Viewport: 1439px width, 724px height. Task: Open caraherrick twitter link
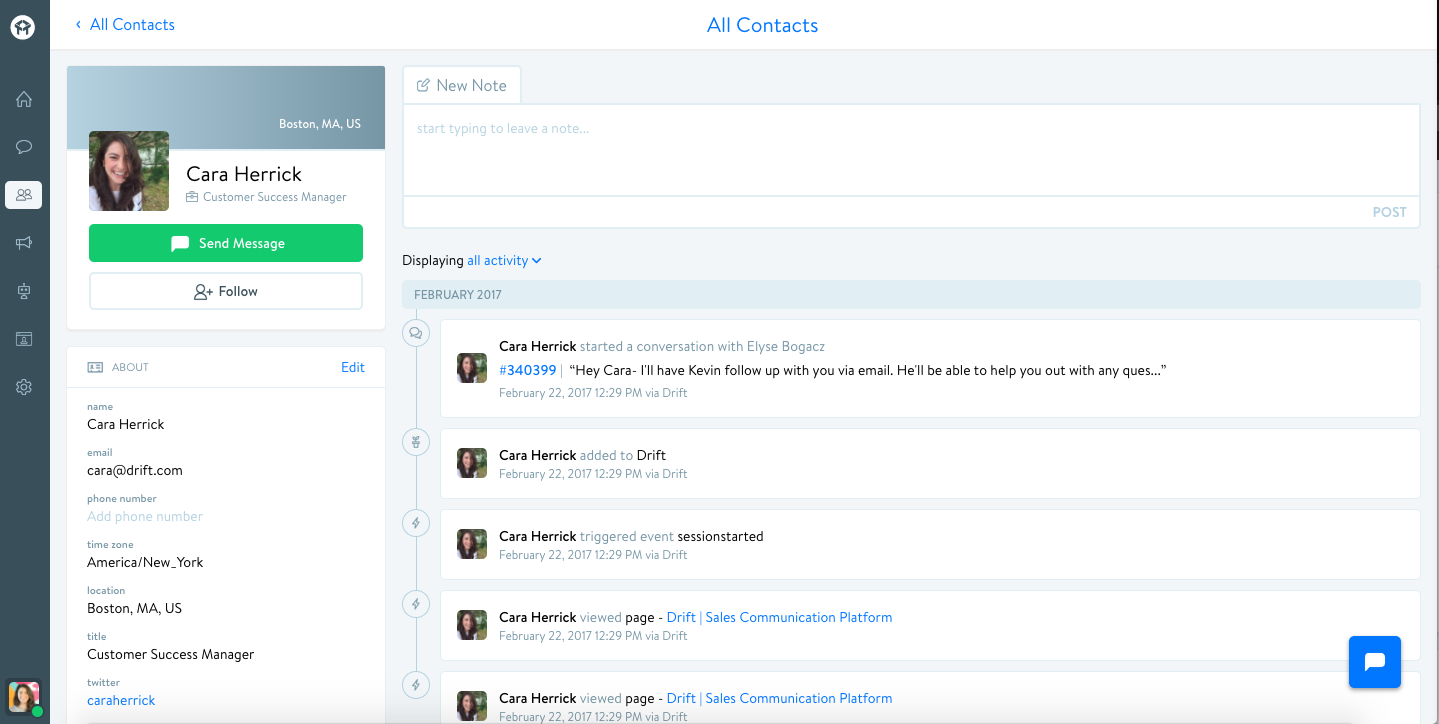point(121,700)
